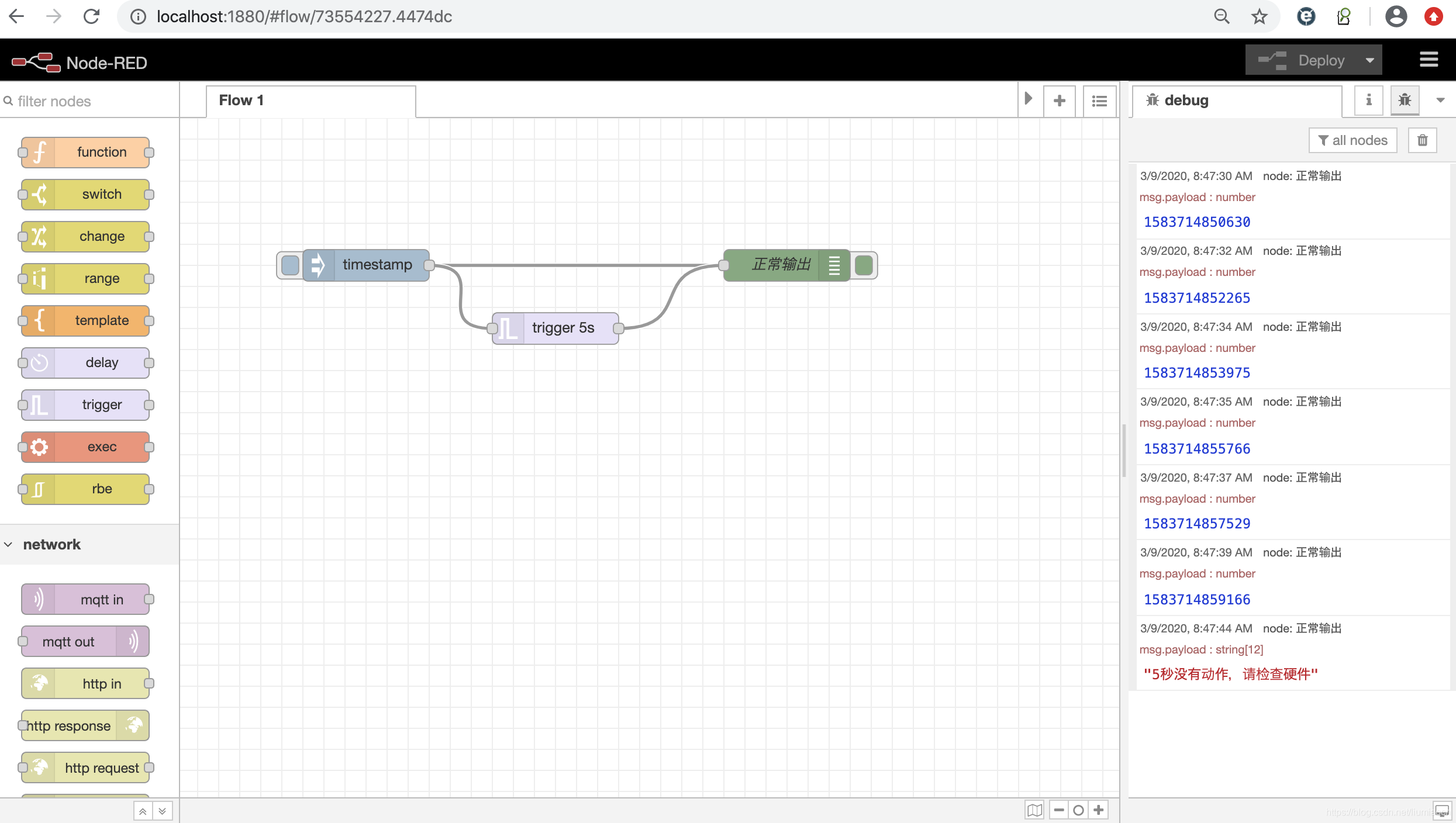
Task: Open the Node-RED hamburger main menu
Action: 1429,60
